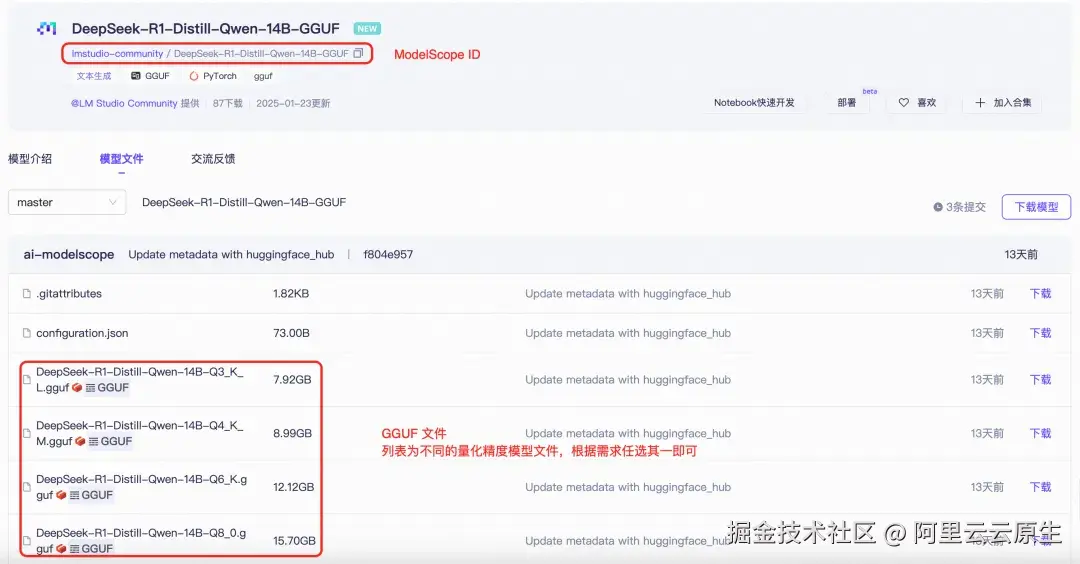The height and width of the screenshot is (564, 1080).
Task: Click the 下载模型 button
Action: 1036,207
